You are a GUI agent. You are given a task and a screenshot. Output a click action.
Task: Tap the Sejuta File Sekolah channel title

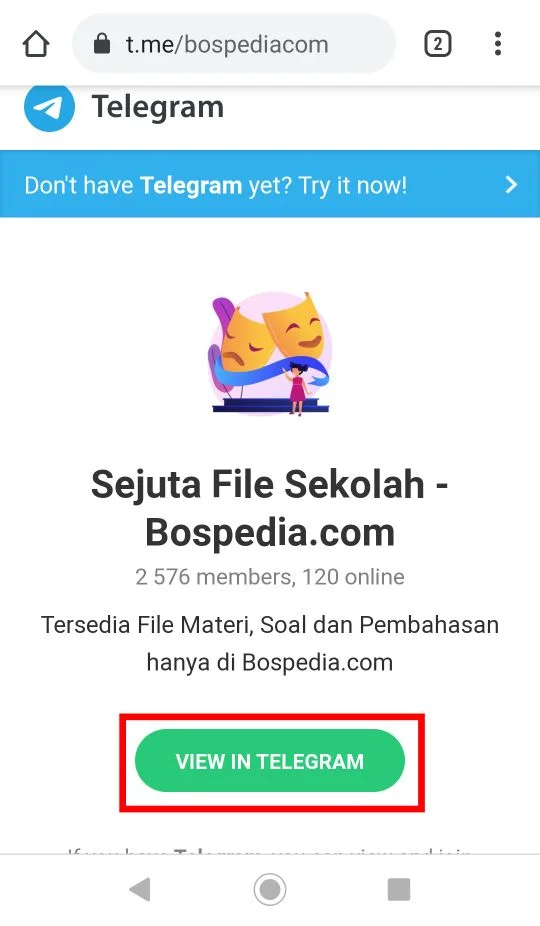pyautogui.click(x=269, y=508)
